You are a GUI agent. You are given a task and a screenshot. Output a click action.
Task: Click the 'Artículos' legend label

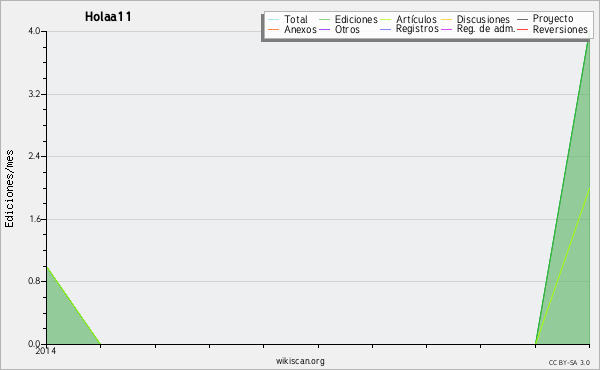(416, 19)
